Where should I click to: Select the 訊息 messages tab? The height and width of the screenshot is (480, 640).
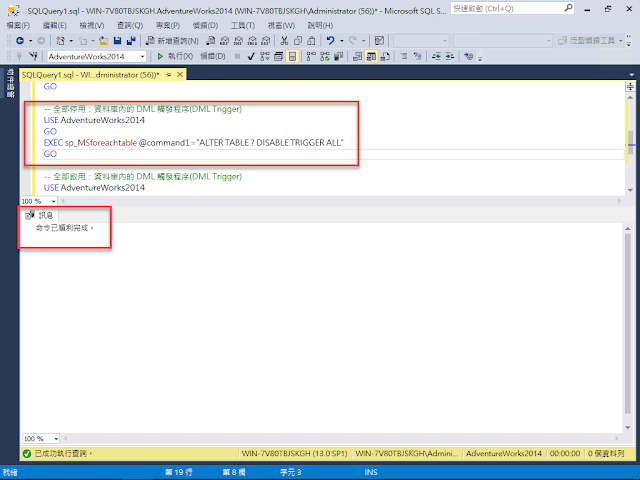[40, 215]
